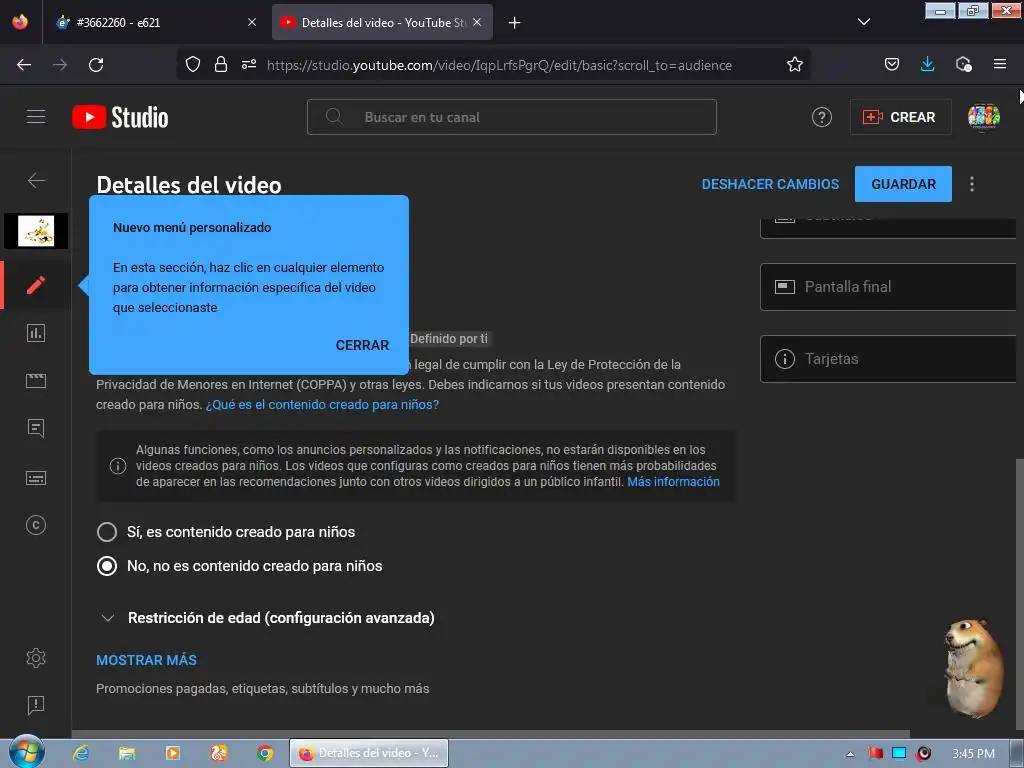Screen dimensions: 1024x768
Task: Click the extension icon in the Firefox toolbar
Action: click(963, 65)
